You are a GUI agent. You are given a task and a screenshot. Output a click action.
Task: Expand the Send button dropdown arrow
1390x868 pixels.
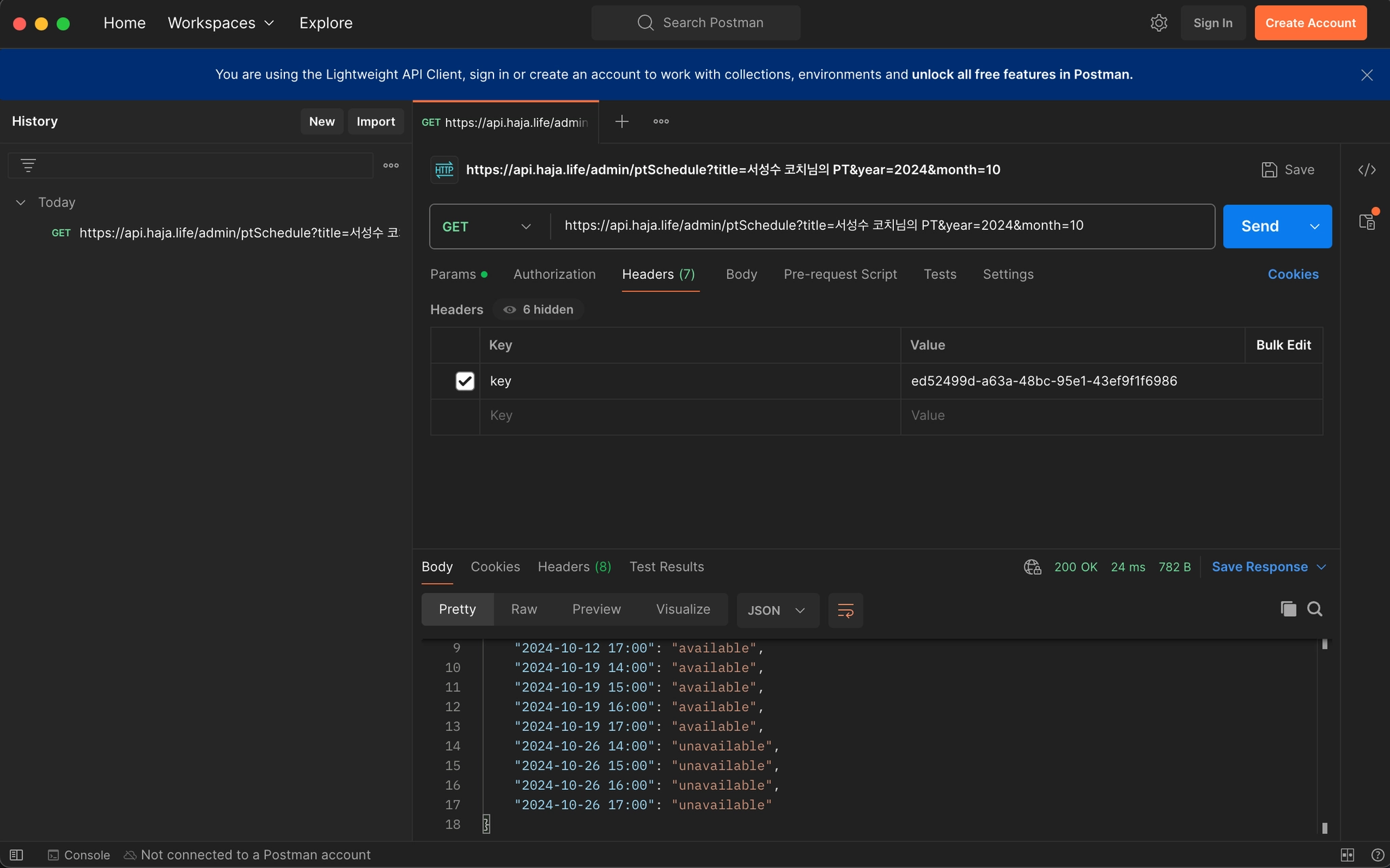pyautogui.click(x=1315, y=227)
